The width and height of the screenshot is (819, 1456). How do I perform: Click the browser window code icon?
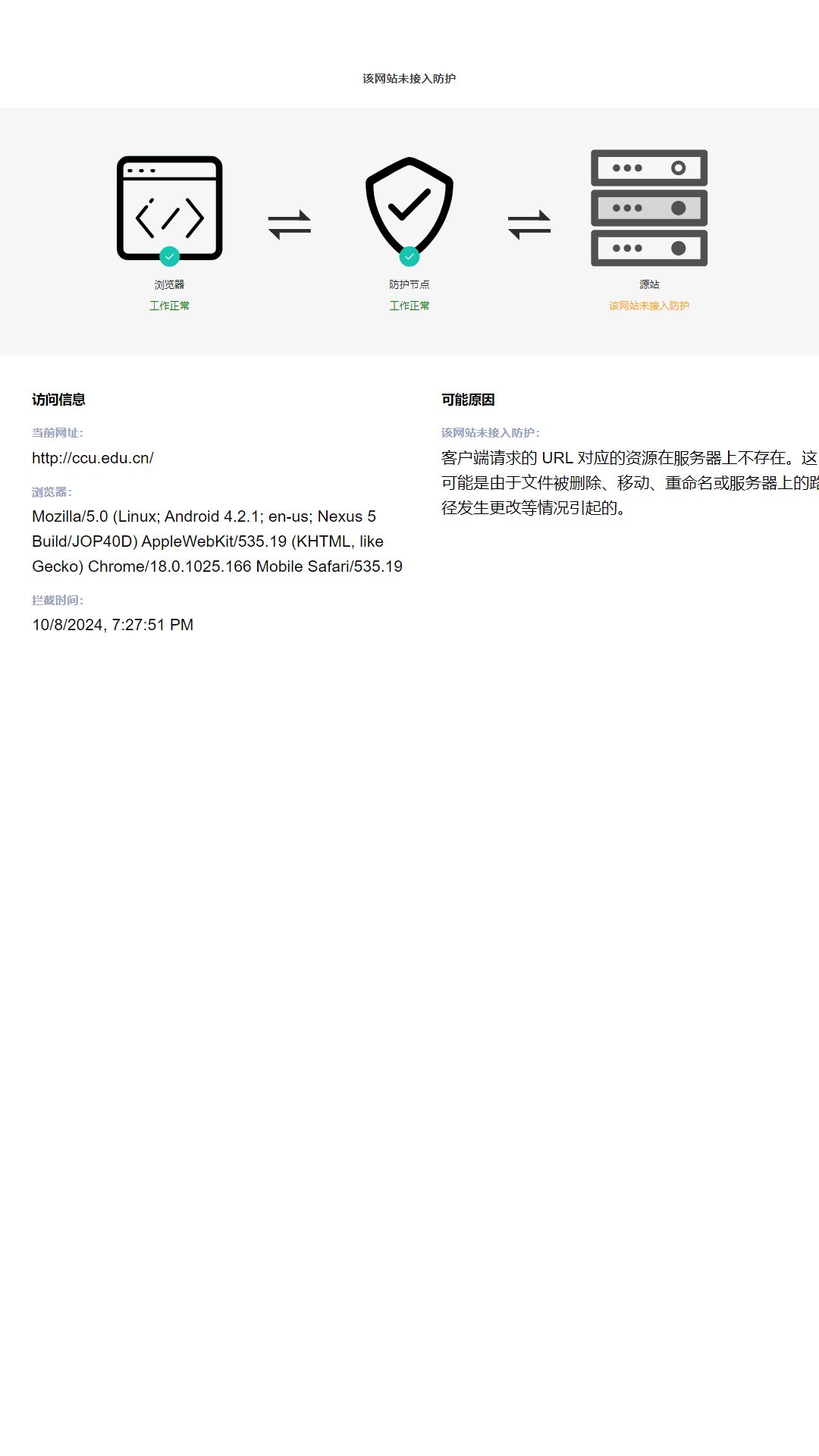169,208
